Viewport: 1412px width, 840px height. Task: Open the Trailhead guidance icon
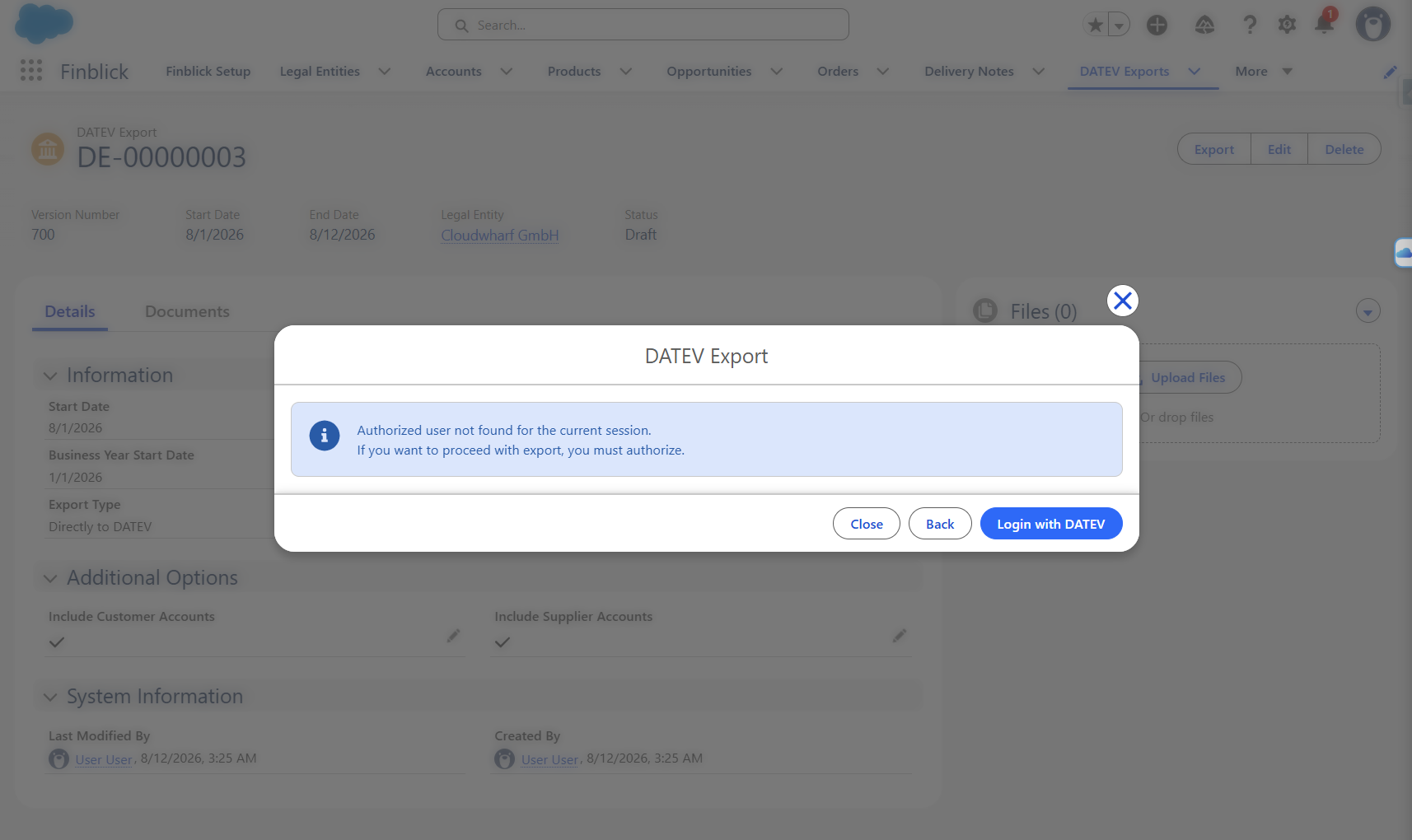tap(1204, 25)
